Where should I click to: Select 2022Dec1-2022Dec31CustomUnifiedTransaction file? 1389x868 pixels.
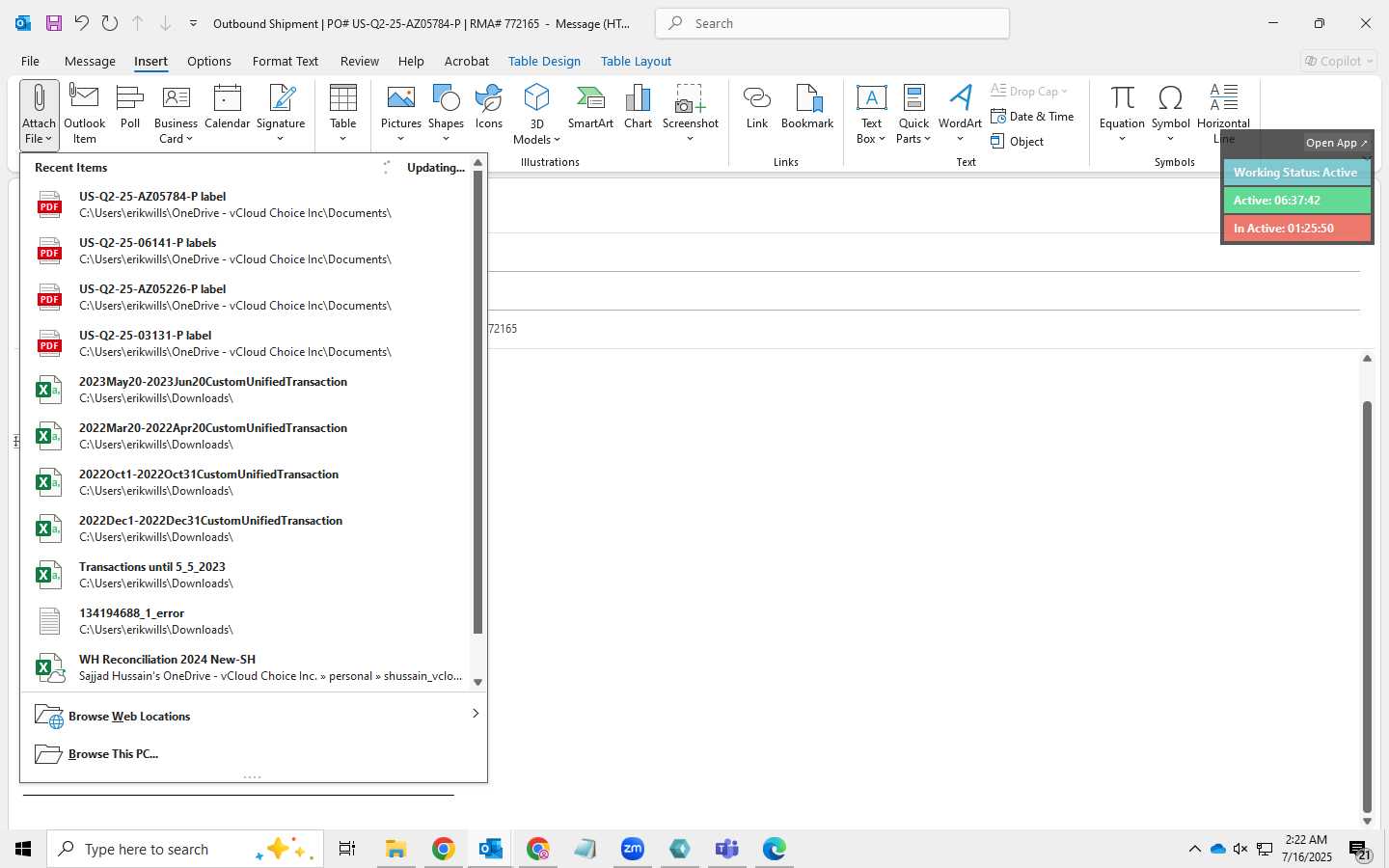247,529
